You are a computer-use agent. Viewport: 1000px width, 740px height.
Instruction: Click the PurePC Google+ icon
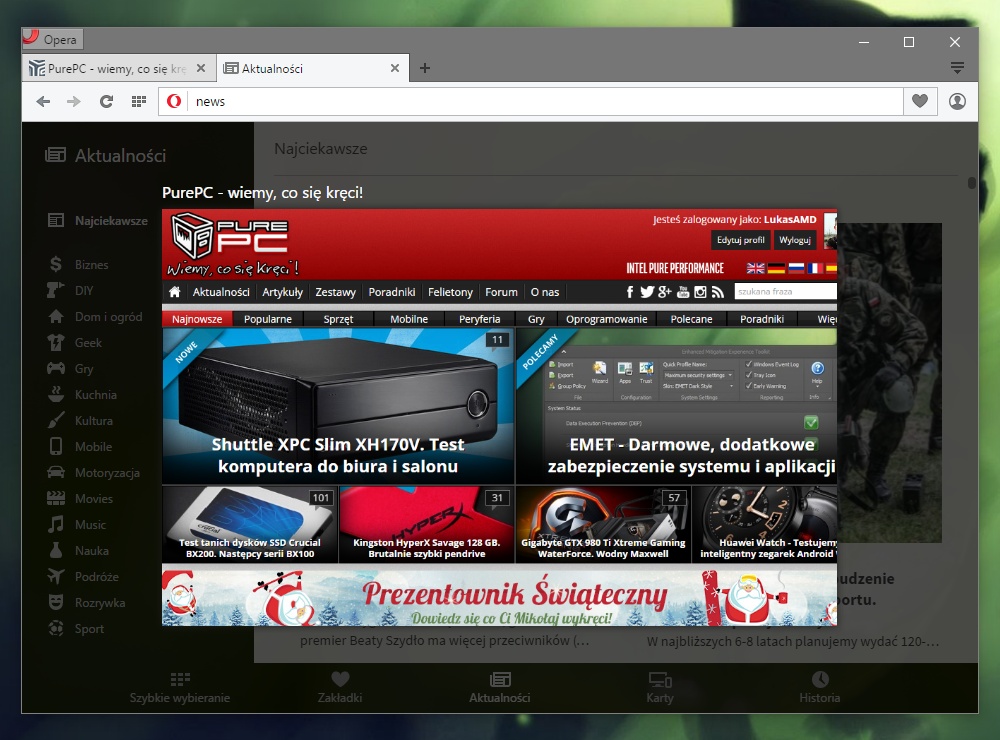point(665,292)
